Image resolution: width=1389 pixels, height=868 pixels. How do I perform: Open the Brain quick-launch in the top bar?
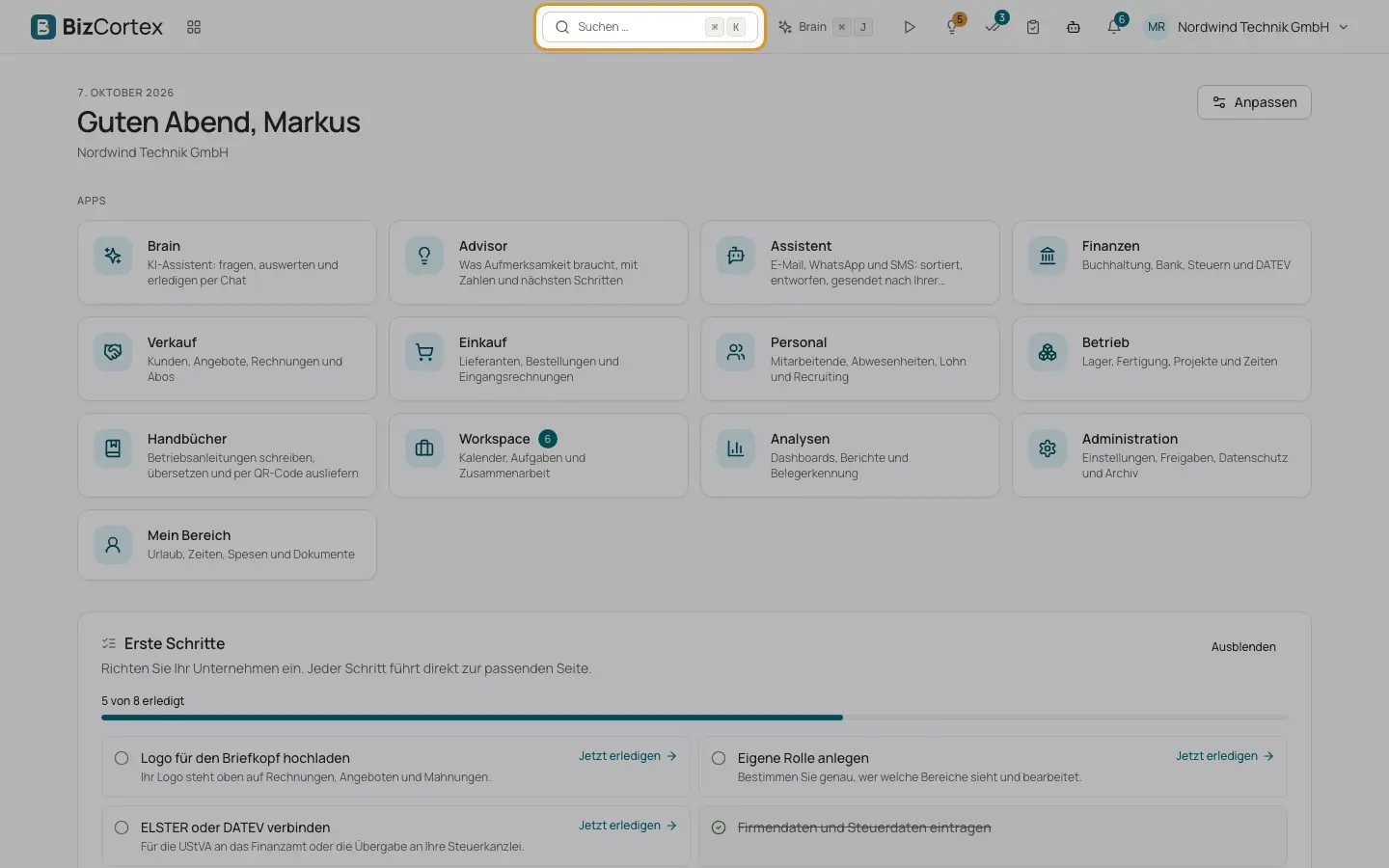[x=826, y=27]
